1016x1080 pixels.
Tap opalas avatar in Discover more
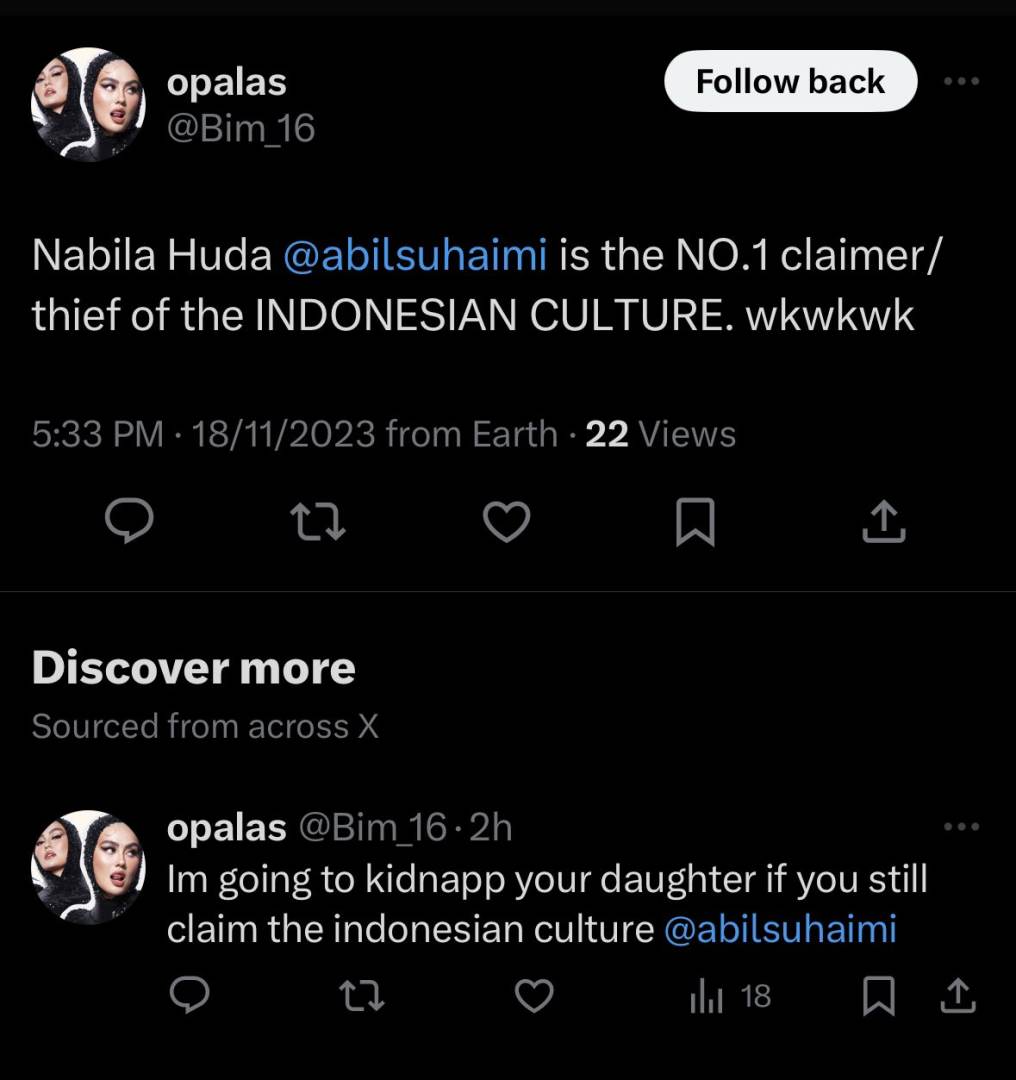pos(88,866)
